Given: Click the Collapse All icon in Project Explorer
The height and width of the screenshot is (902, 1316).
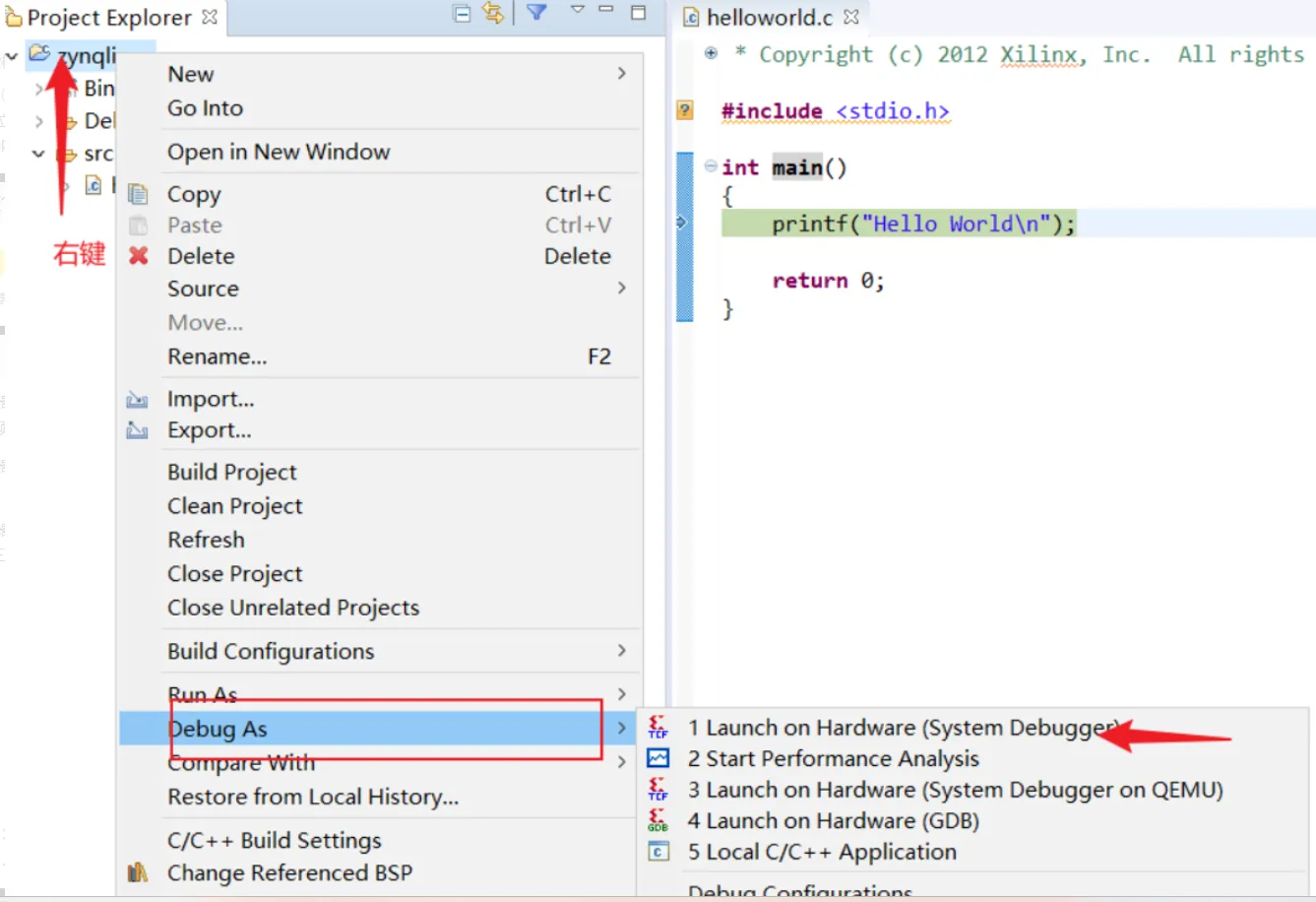Looking at the screenshot, I should (462, 14).
